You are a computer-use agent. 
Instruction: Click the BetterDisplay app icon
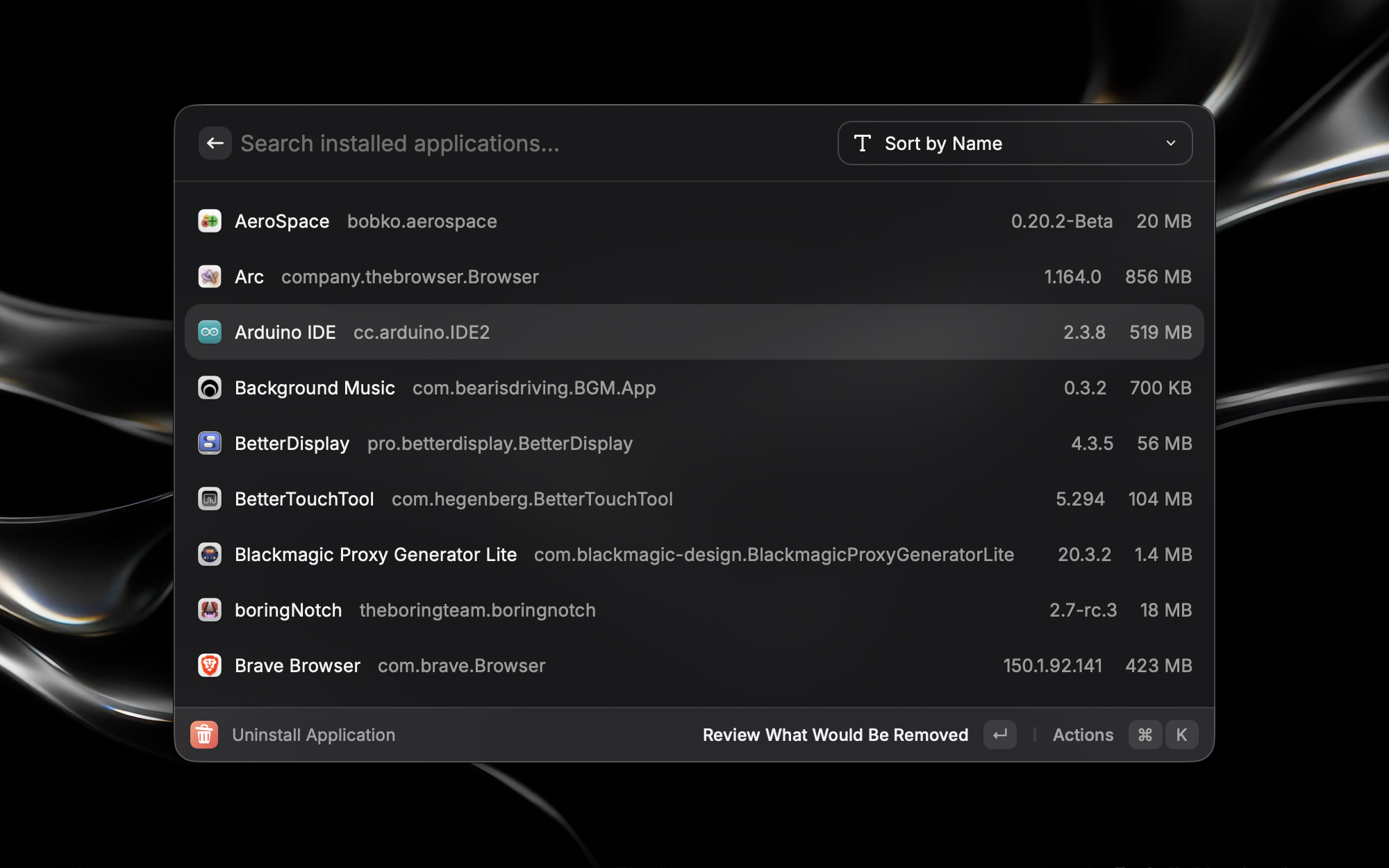[x=210, y=443]
